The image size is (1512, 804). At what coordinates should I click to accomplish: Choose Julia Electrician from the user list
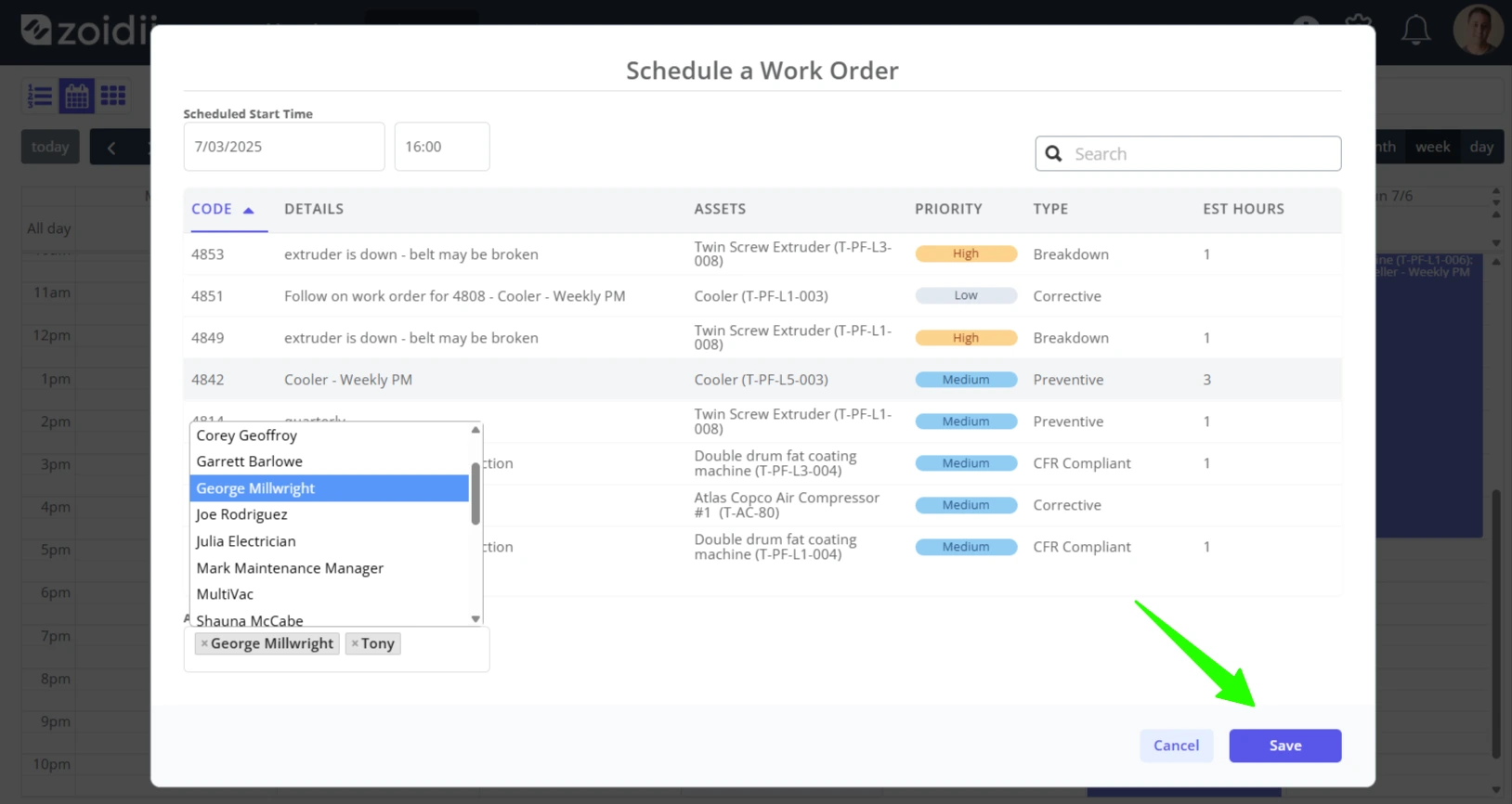pos(330,541)
